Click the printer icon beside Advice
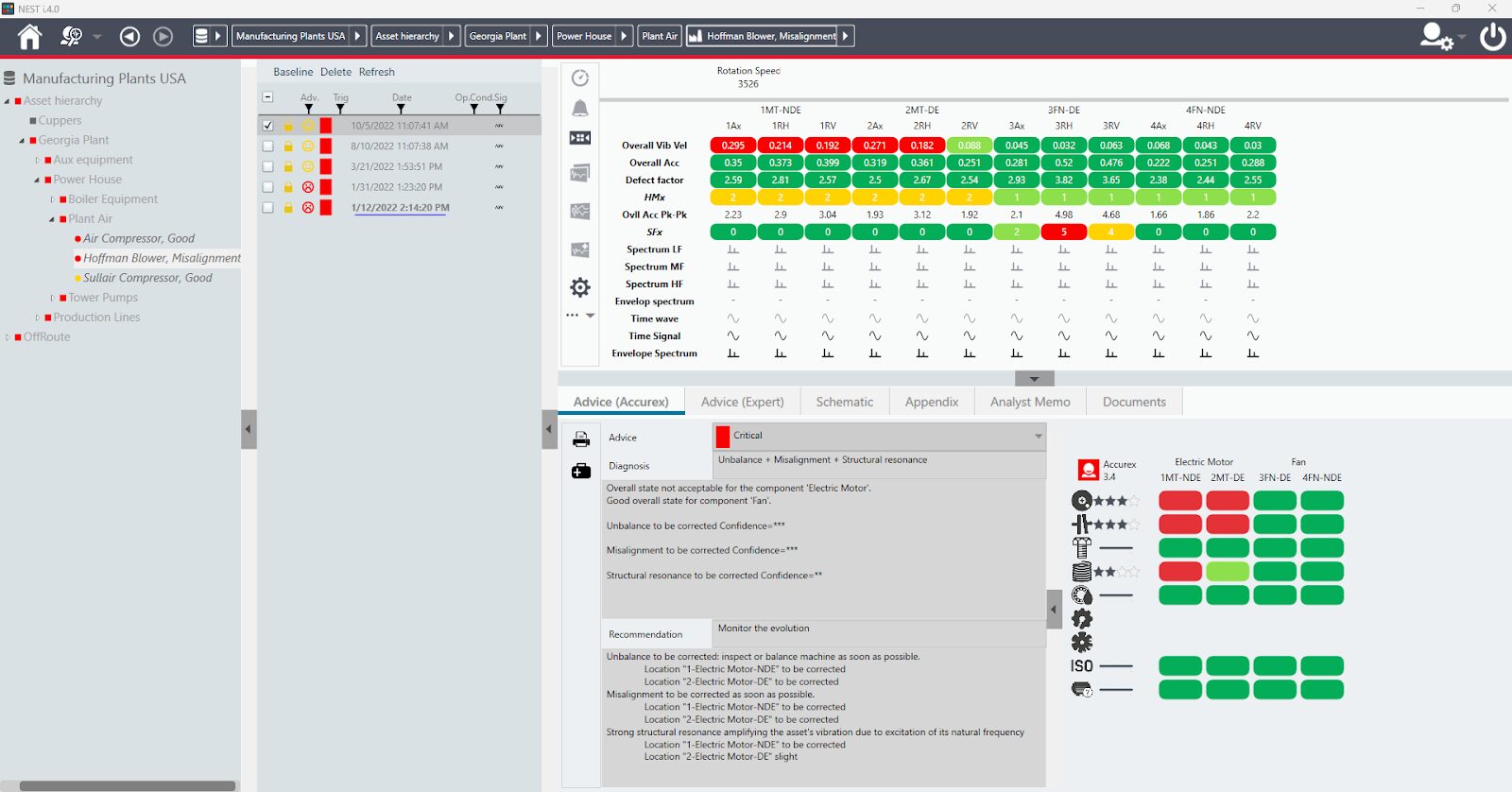Image resolution: width=1512 pixels, height=792 pixels. point(581,439)
